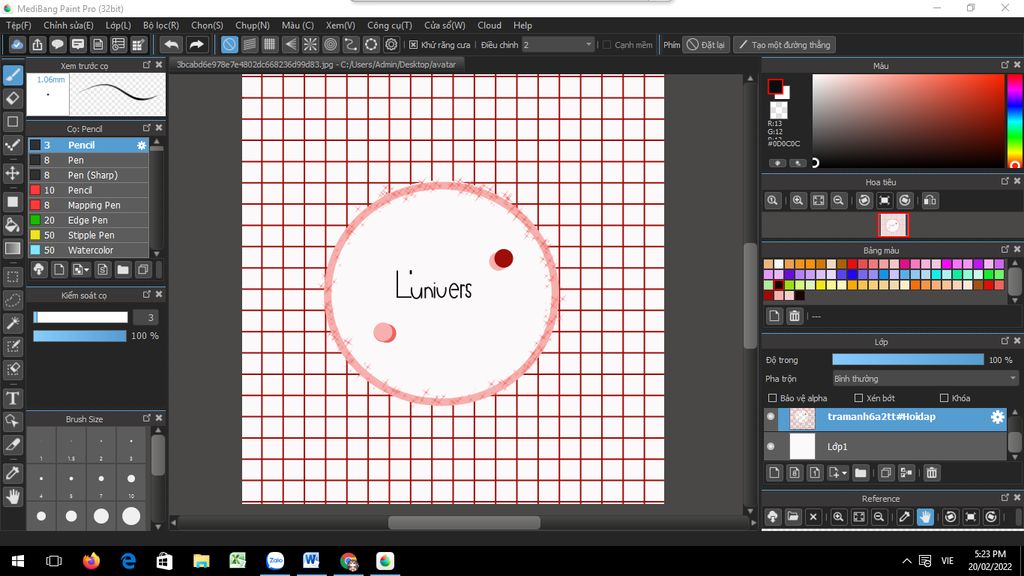Open the Pha trộn blend mode dropdown

[x=925, y=379]
